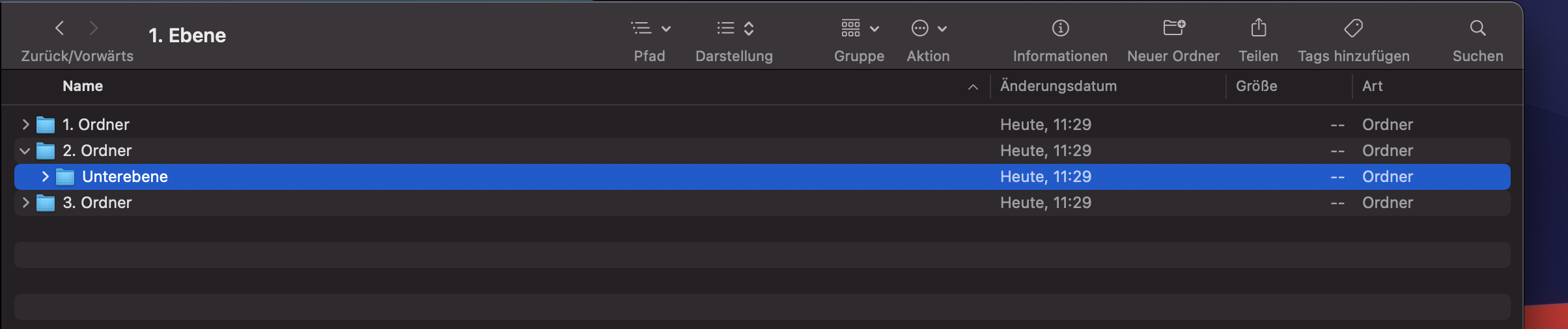
Task: Expand the Unterebene folder chevron
Action: click(x=45, y=176)
